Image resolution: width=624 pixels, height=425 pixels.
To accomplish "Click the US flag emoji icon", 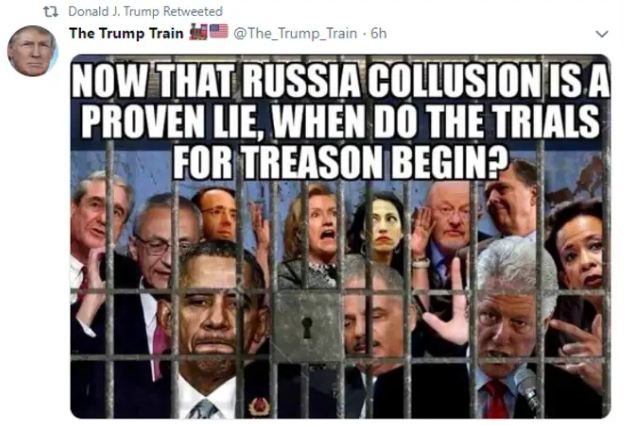I will pos(218,31).
